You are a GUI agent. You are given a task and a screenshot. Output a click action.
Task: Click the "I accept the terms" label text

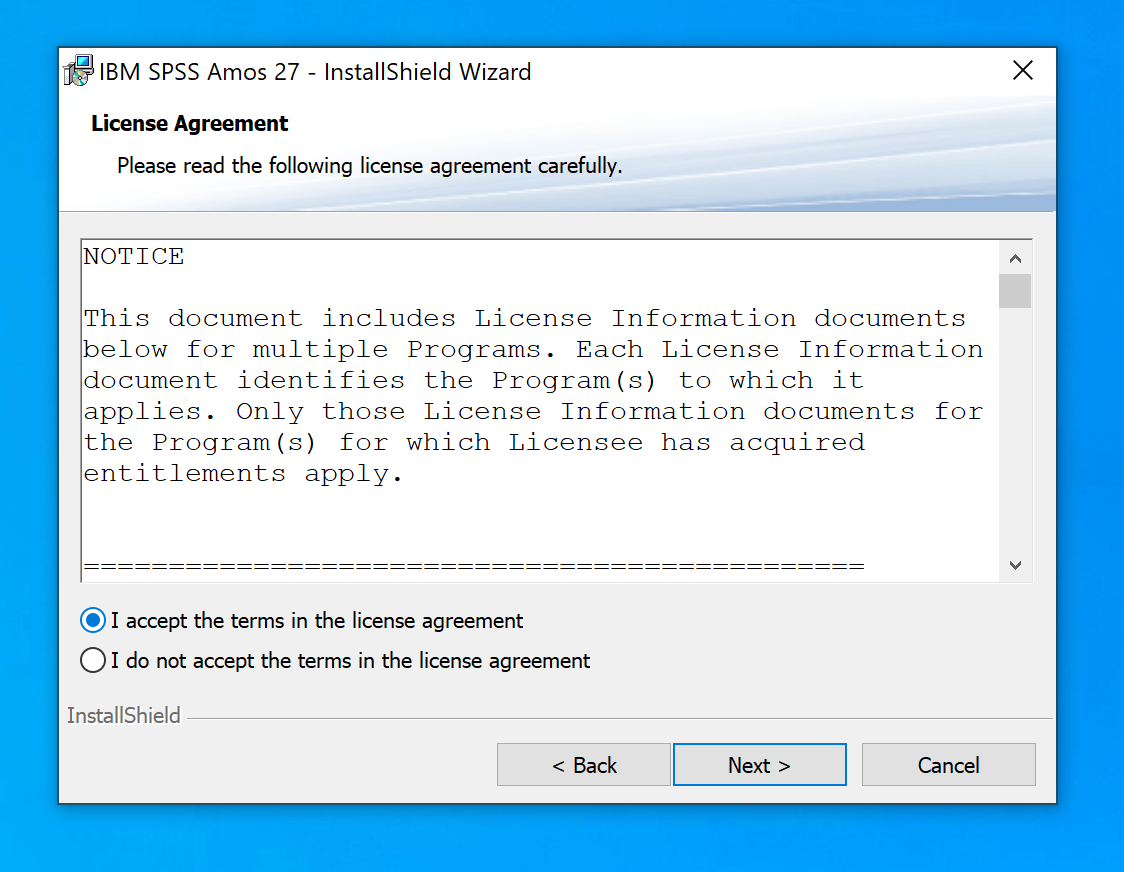317,621
